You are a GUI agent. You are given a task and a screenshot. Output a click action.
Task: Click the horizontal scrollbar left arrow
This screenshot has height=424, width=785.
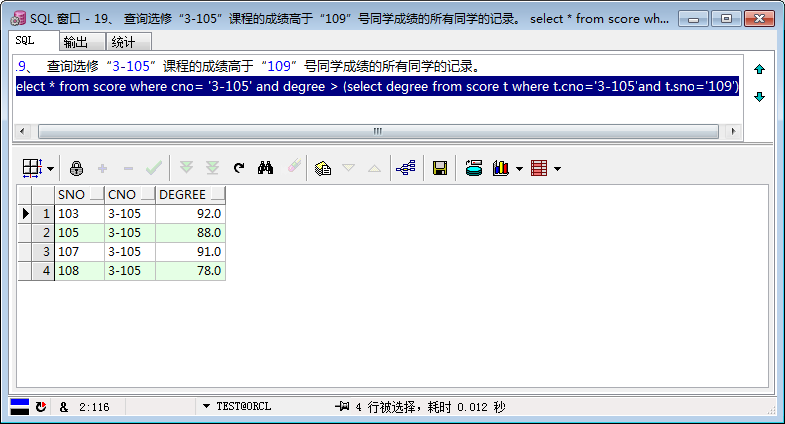pos(22,132)
